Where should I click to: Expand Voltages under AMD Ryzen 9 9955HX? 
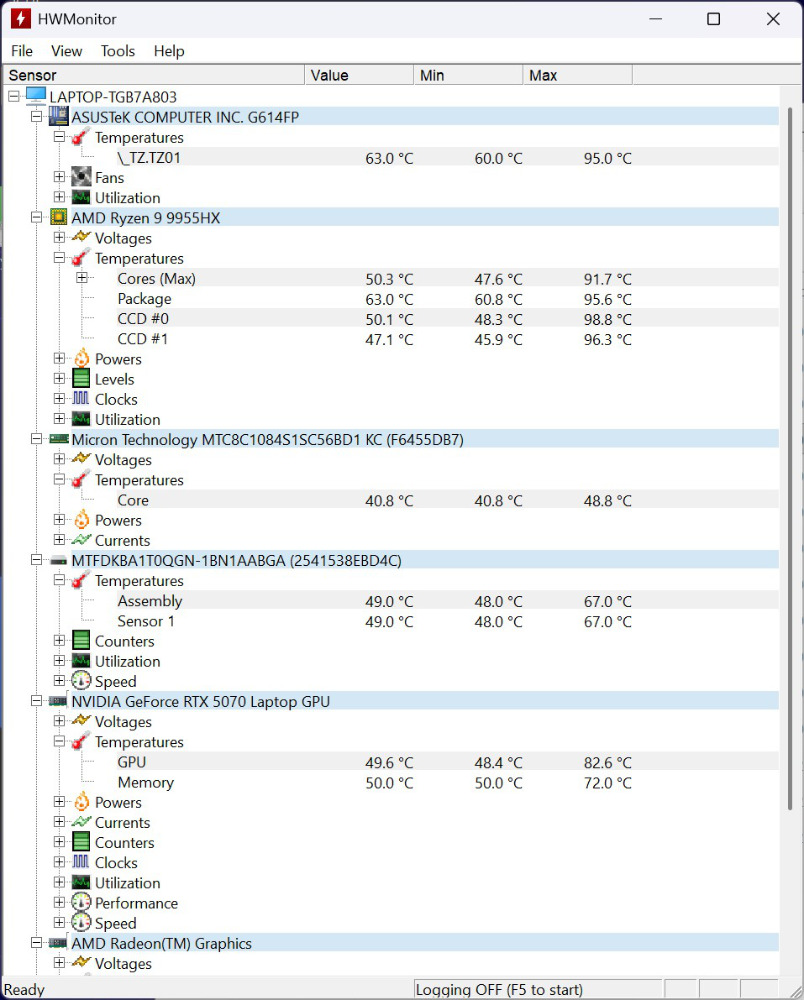(x=59, y=237)
